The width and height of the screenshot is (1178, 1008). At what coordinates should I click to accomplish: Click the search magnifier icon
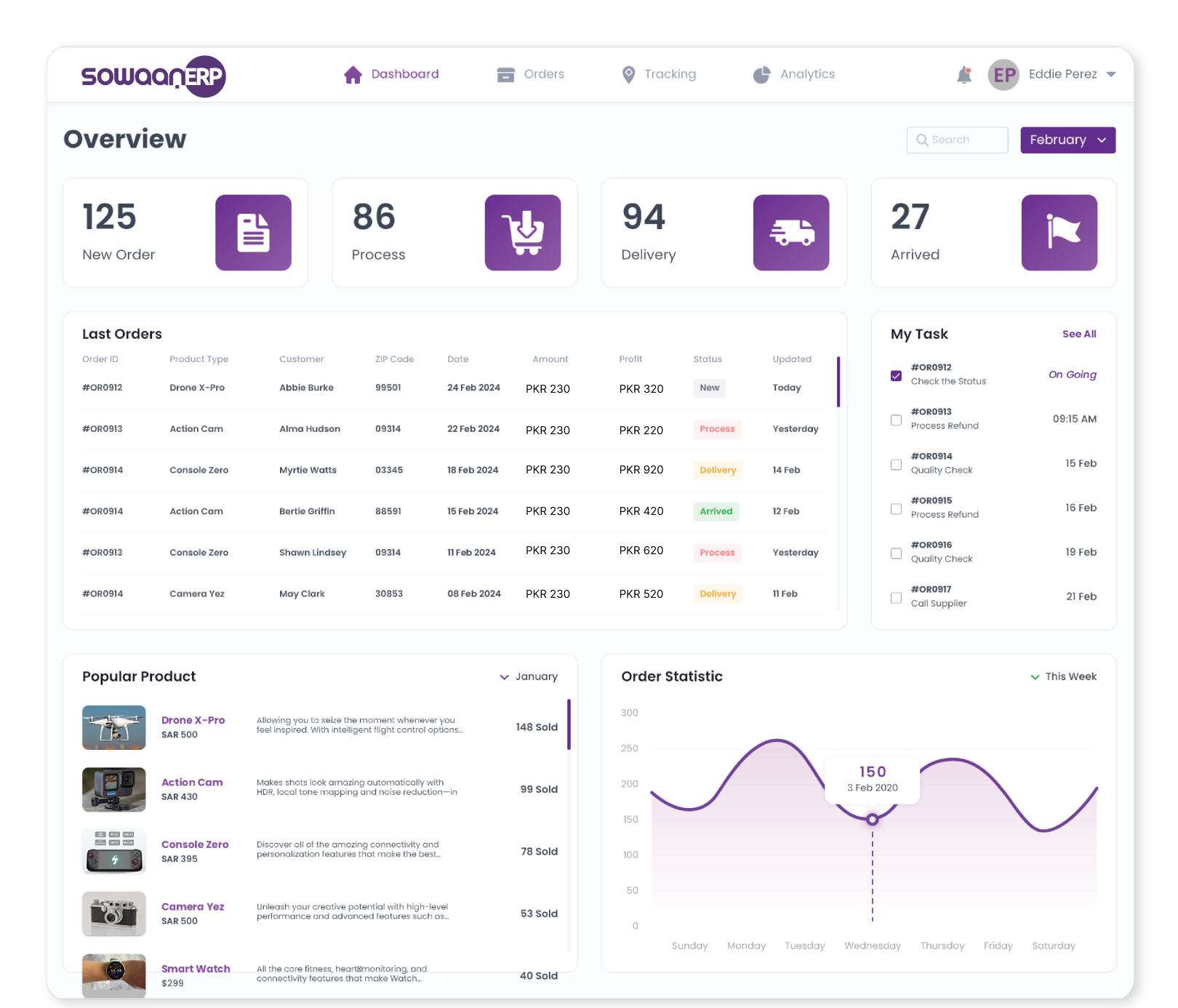(x=922, y=140)
